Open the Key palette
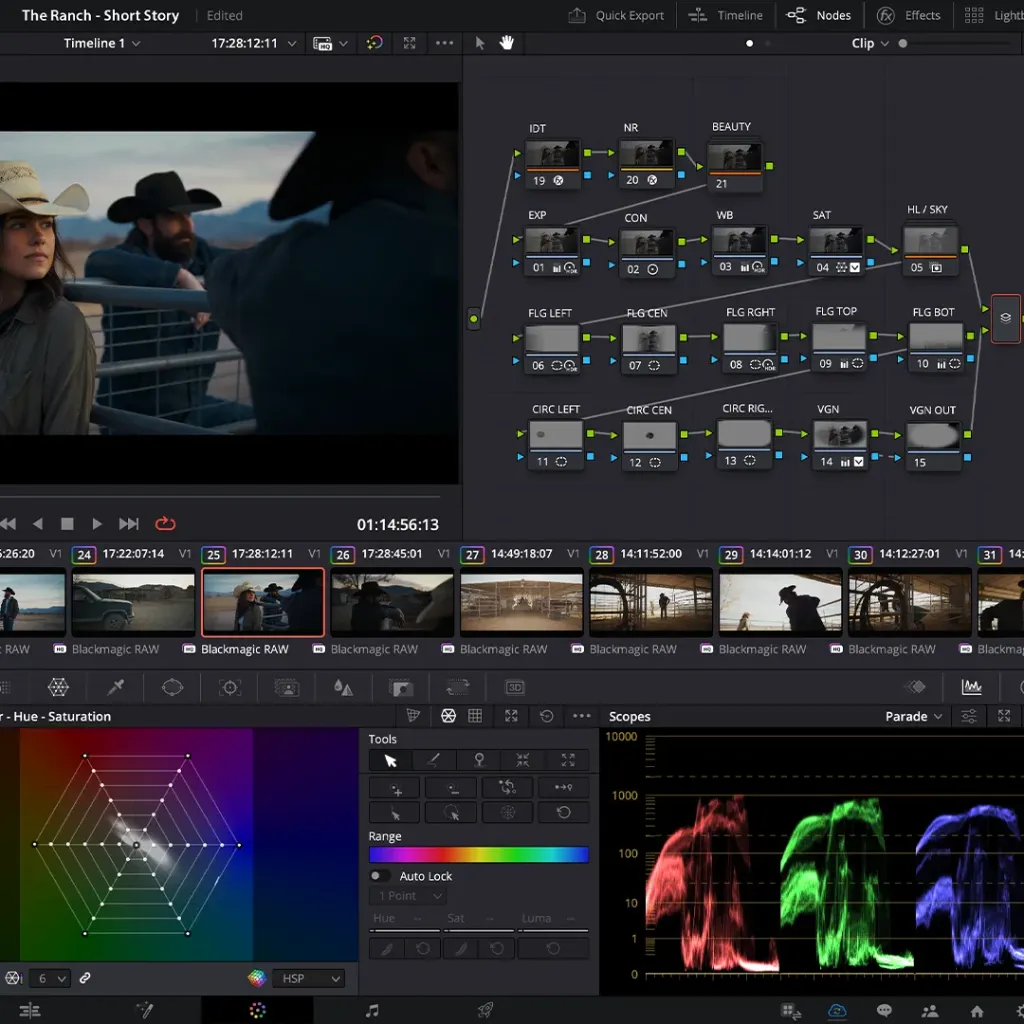 (401, 688)
